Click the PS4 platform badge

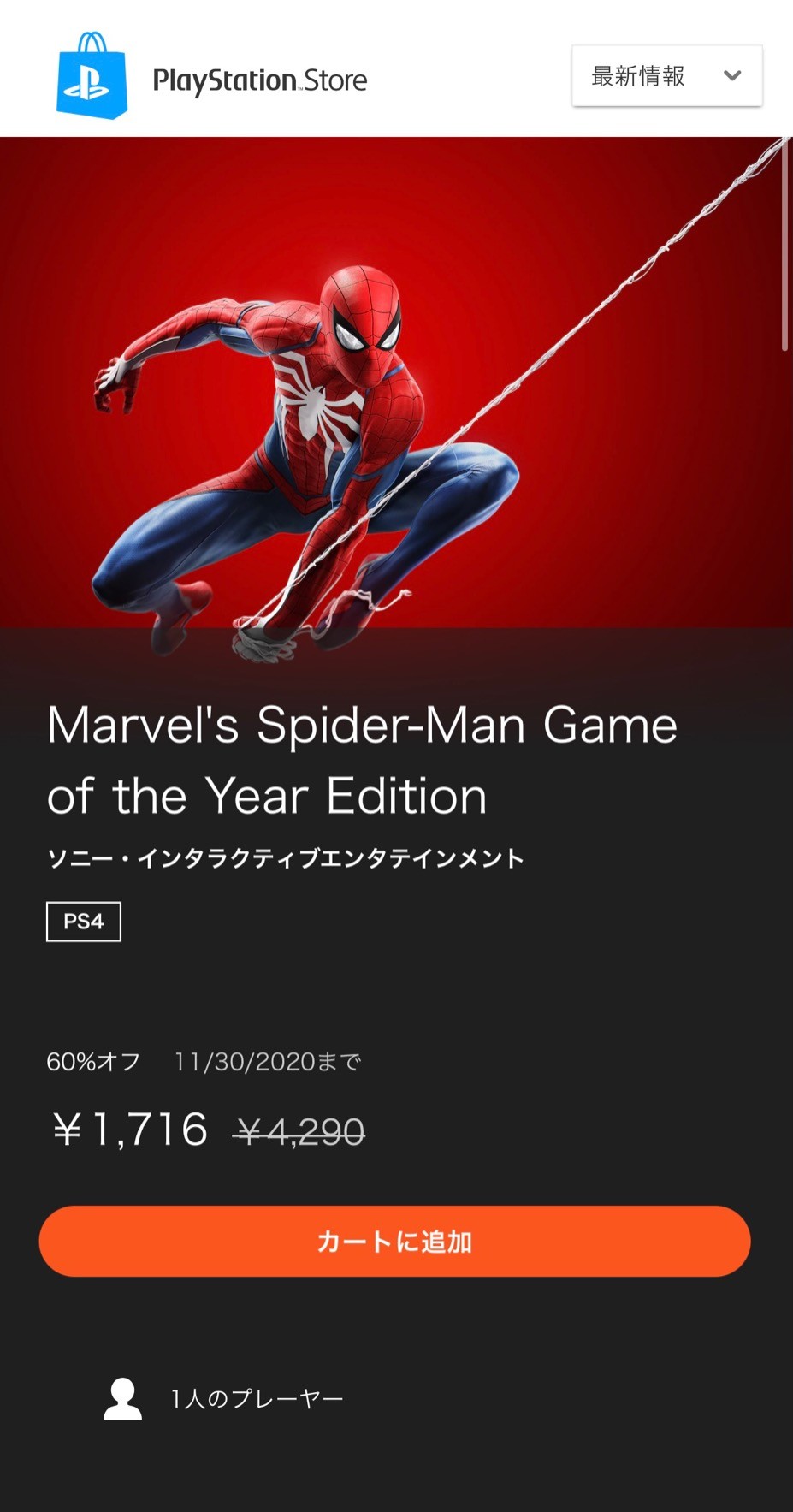tap(84, 922)
